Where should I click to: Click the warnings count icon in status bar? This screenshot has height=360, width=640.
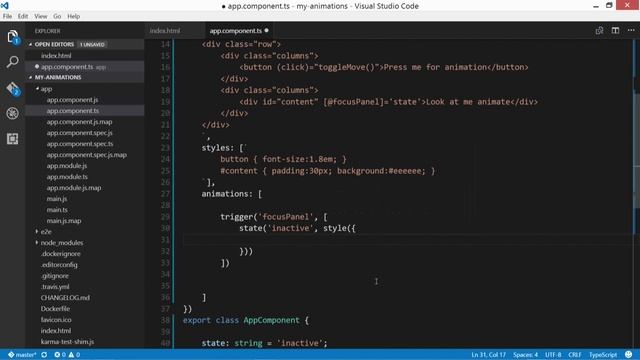[74, 355]
